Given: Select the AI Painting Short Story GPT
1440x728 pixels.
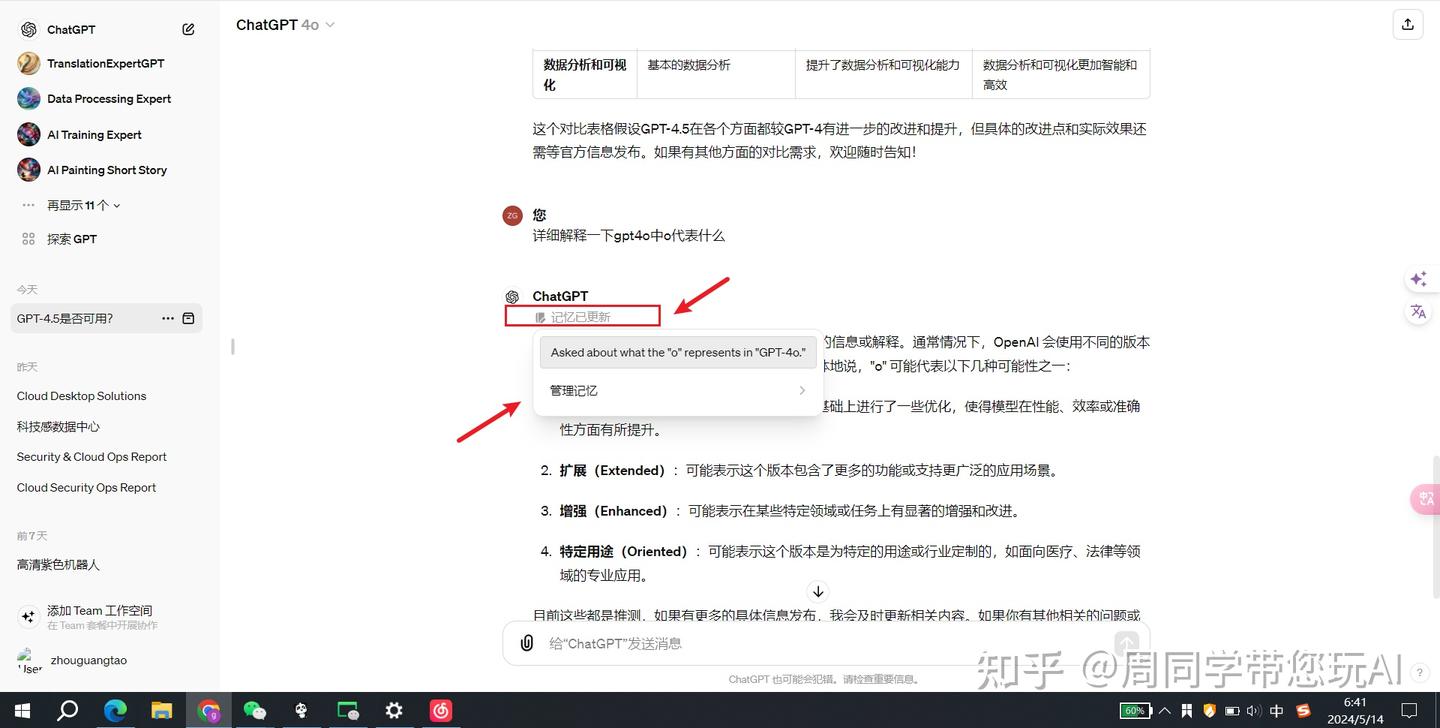Looking at the screenshot, I should click(x=107, y=170).
